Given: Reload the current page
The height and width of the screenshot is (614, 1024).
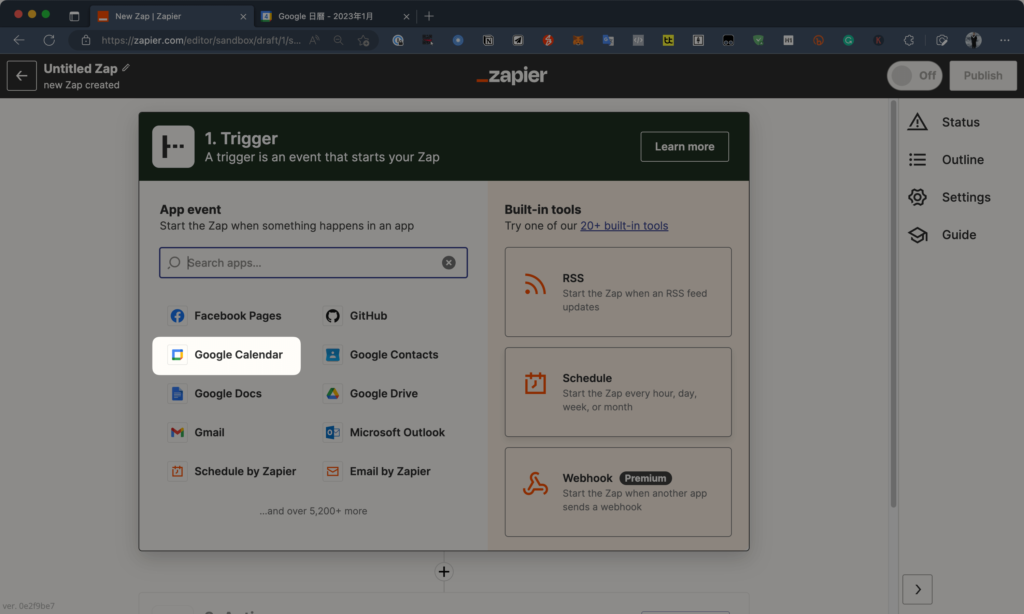Looking at the screenshot, I should click(x=49, y=40).
